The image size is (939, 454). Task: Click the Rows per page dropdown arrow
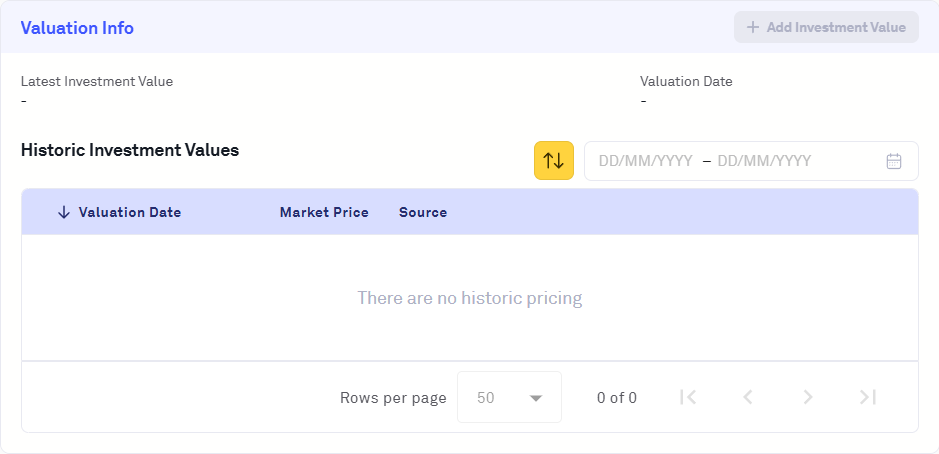[x=536, y=398]
